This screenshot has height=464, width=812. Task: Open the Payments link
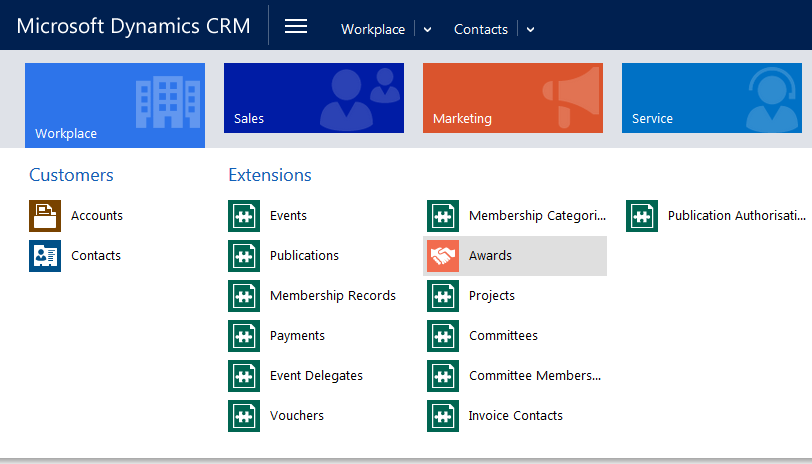tap(297, 336)
